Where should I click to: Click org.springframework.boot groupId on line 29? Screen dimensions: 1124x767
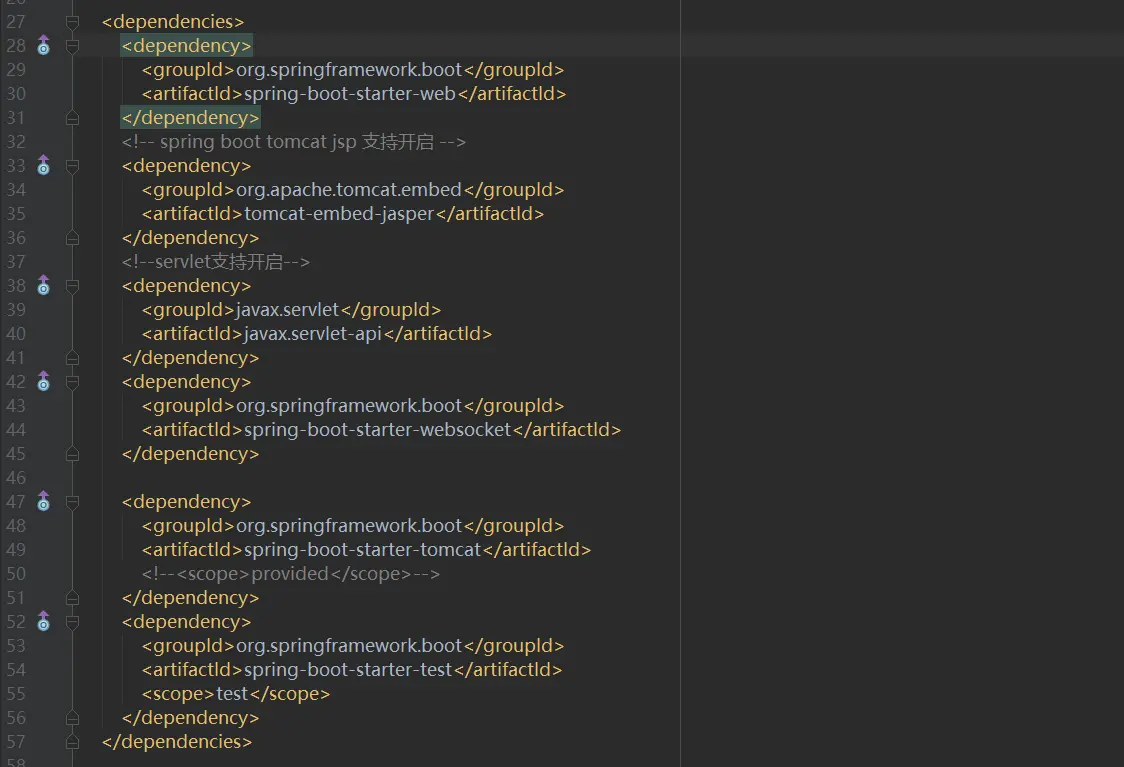[348, 70]
